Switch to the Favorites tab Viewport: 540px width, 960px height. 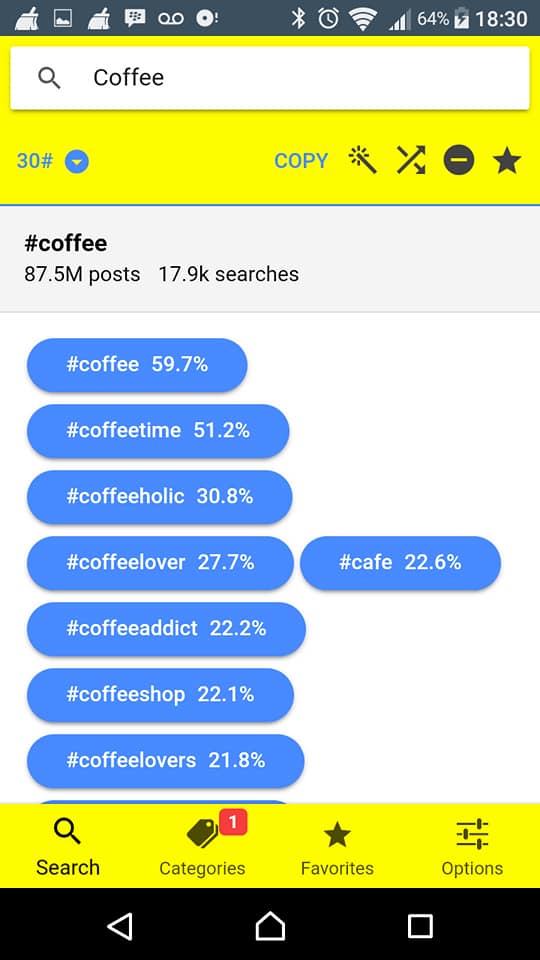(337, 848)
